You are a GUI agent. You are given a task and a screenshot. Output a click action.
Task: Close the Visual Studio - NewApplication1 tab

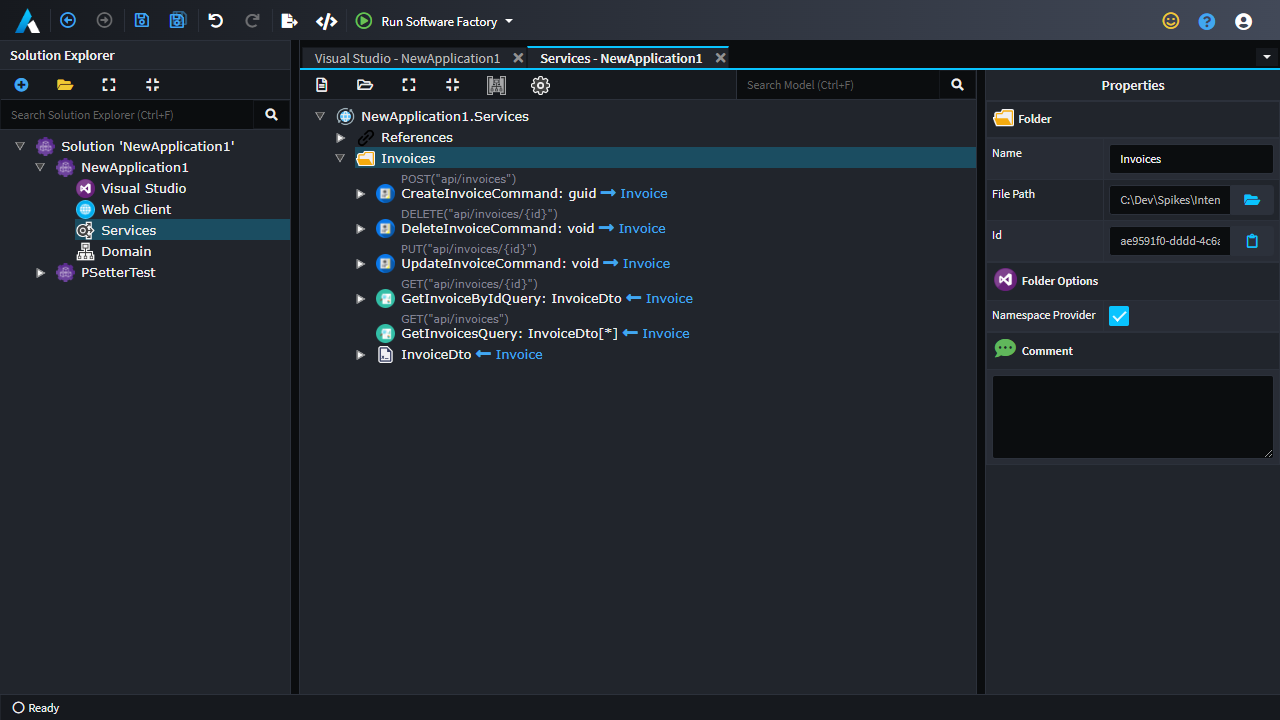click(x=518, y=58)
